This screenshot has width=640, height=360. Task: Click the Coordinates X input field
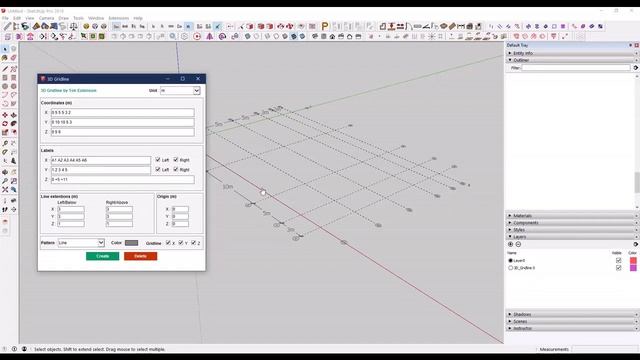(x=122, y=112)
